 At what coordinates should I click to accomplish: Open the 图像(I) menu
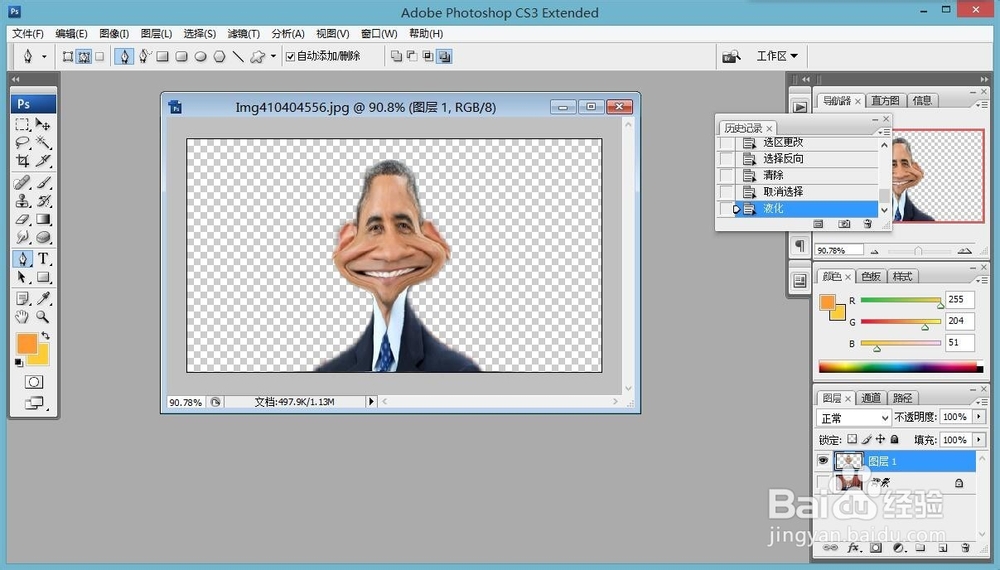click(x=114, y=34)
